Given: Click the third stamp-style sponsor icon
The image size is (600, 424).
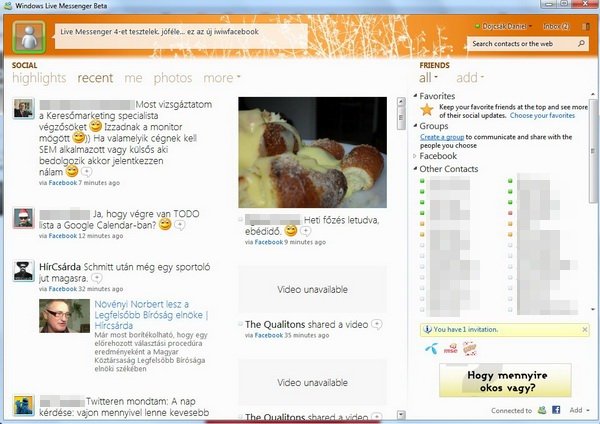Looking at the screenshot, I should pyautogui.click(x=470, y=349).
